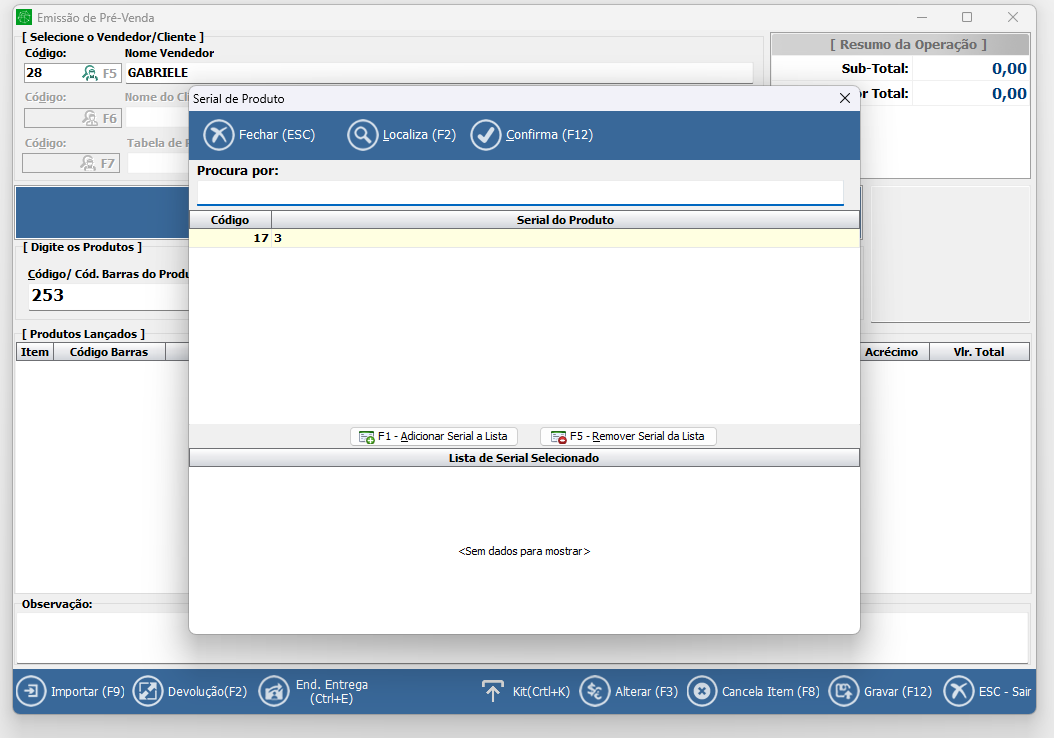Click Alterar (F3) in bottom bar
Viewport: 1054px width, 738px height.
[x=595, y=691]
